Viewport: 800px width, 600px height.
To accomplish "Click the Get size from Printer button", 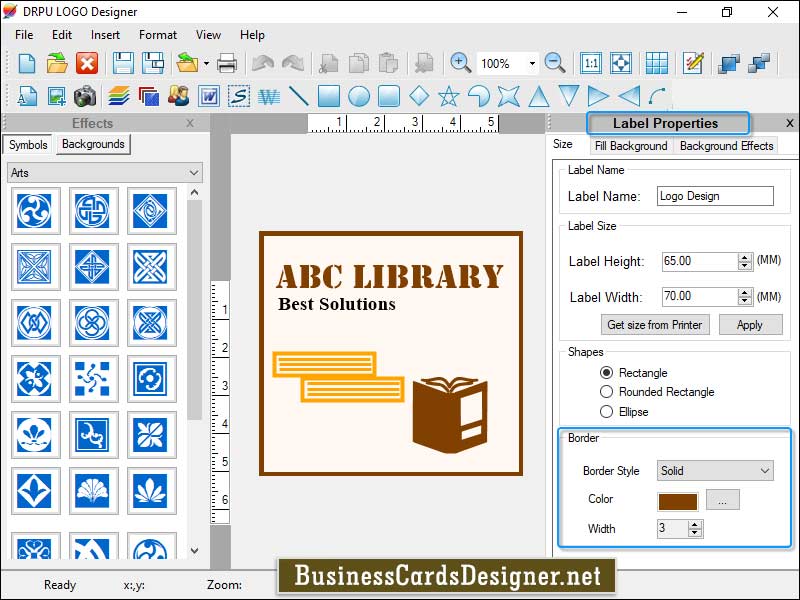I will pyautogui.click(x=655, y=325).
